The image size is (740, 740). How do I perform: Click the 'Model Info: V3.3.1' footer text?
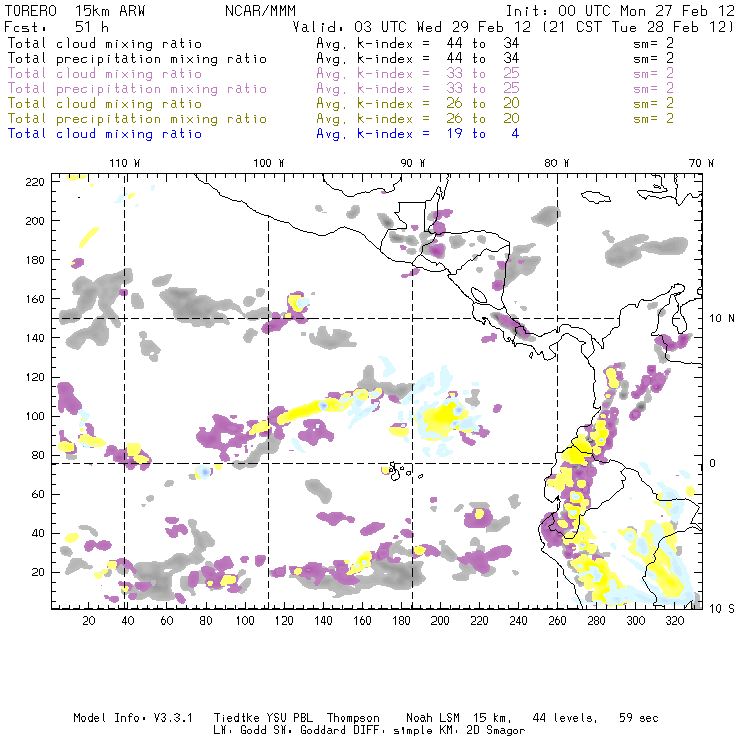coord(133,718)
